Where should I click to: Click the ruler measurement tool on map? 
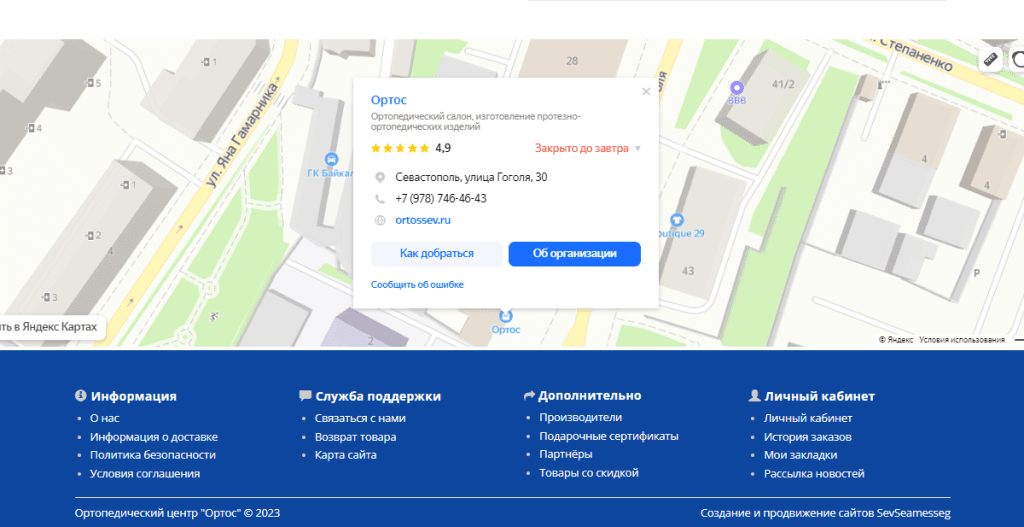(x=991, y=59)
